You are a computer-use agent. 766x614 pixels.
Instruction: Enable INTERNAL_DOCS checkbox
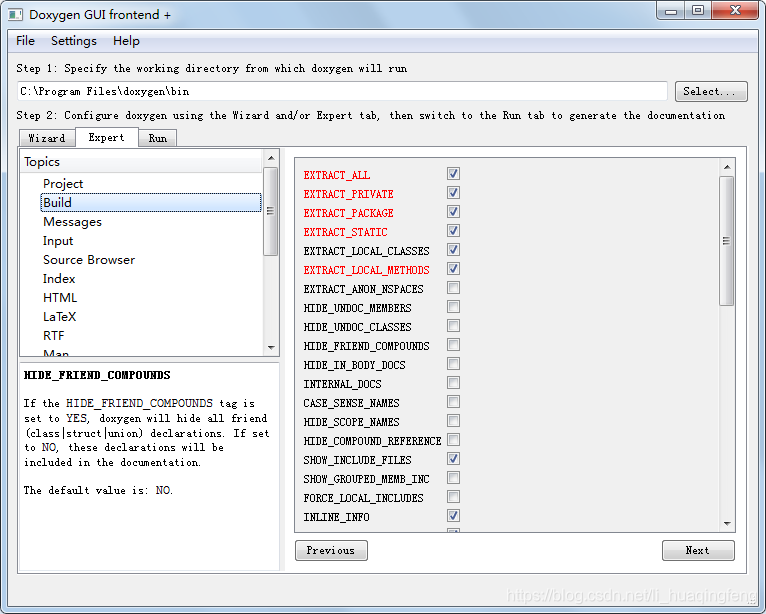coord(453,383)
